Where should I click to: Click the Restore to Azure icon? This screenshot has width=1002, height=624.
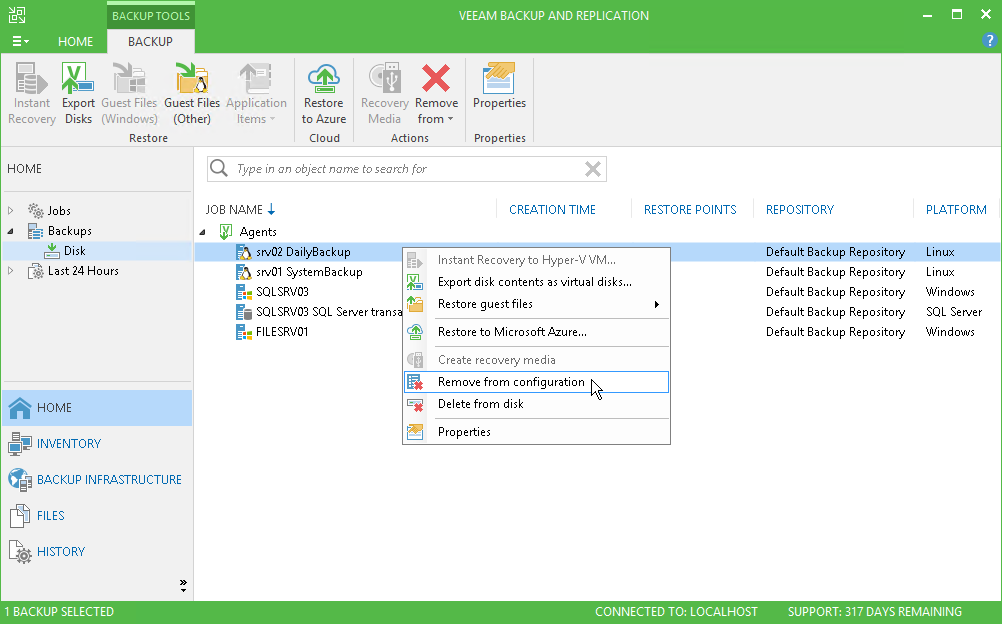click(324, 93)
